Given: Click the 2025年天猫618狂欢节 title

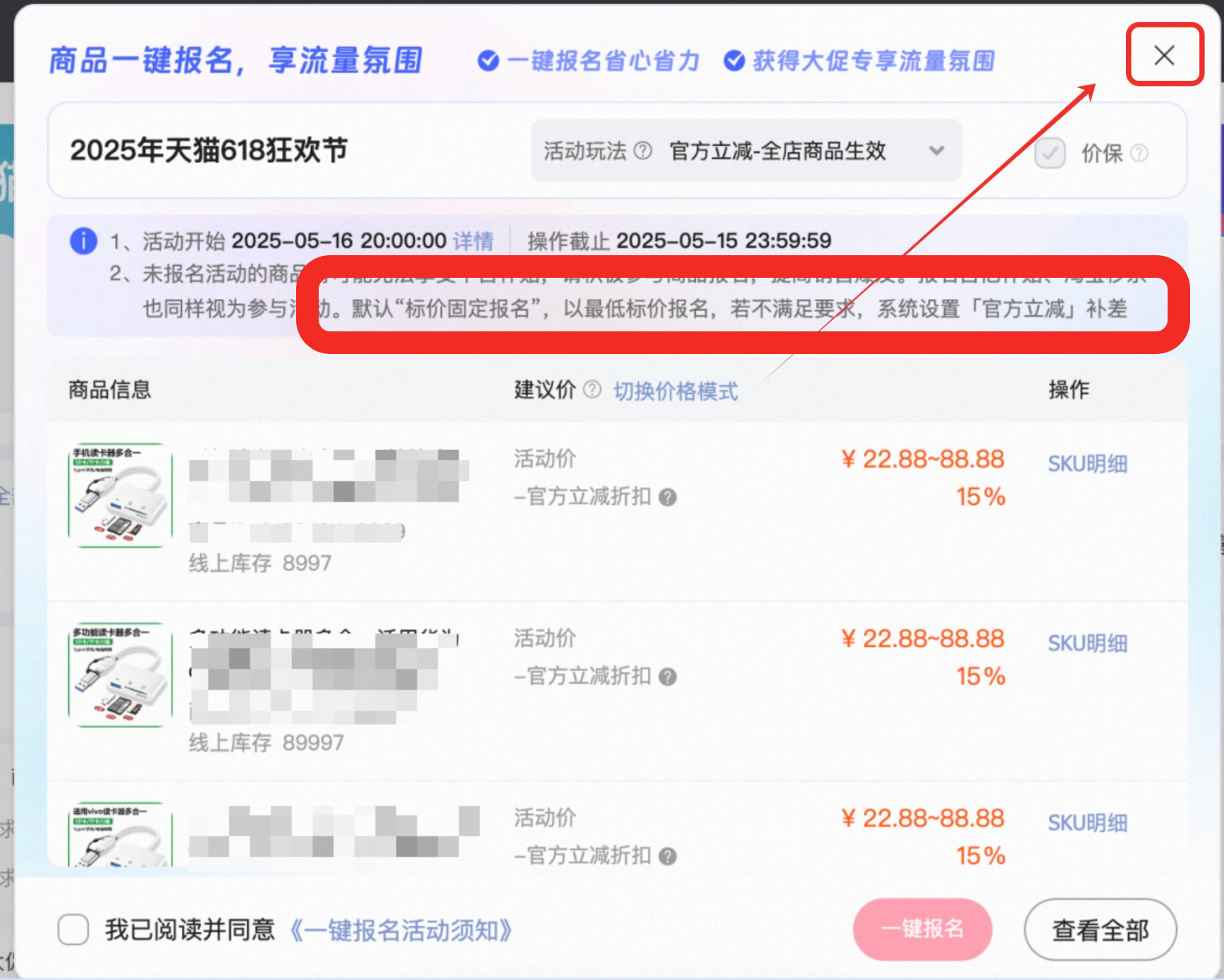Looking at the screenshot, I should coord(209,150).
